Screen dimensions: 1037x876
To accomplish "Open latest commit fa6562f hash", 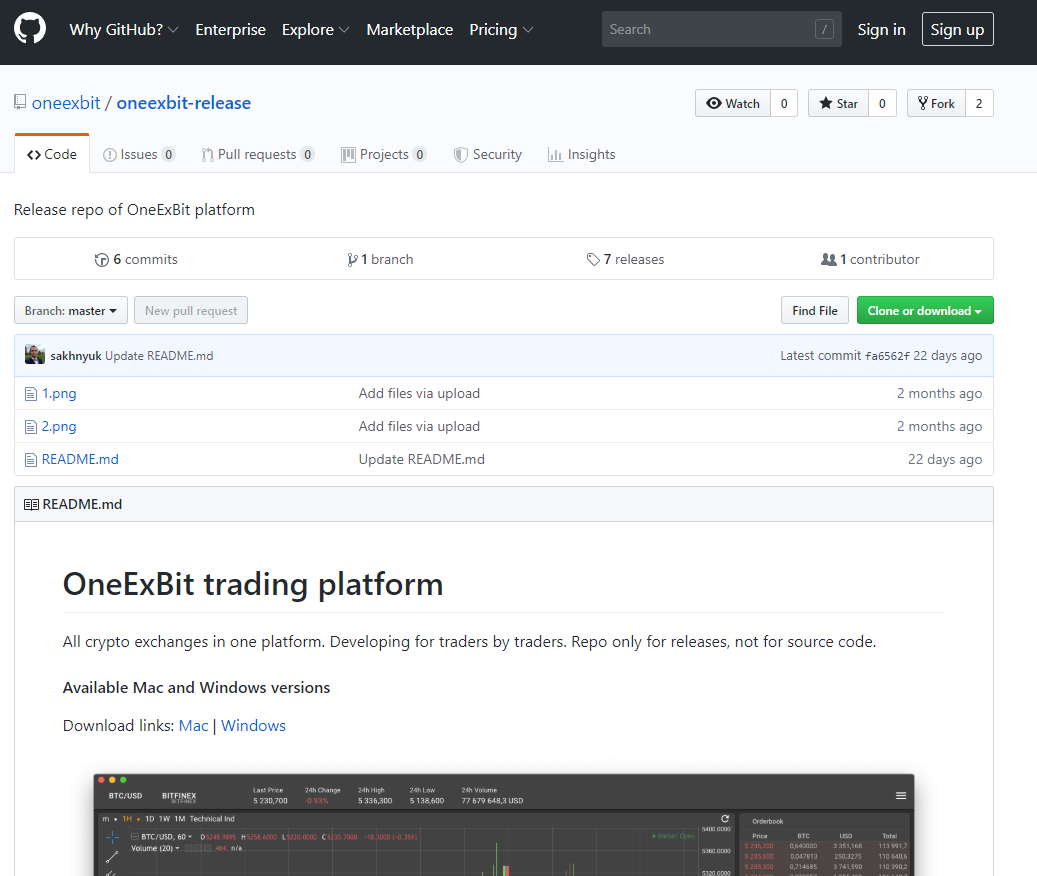I will click(887, 356).
